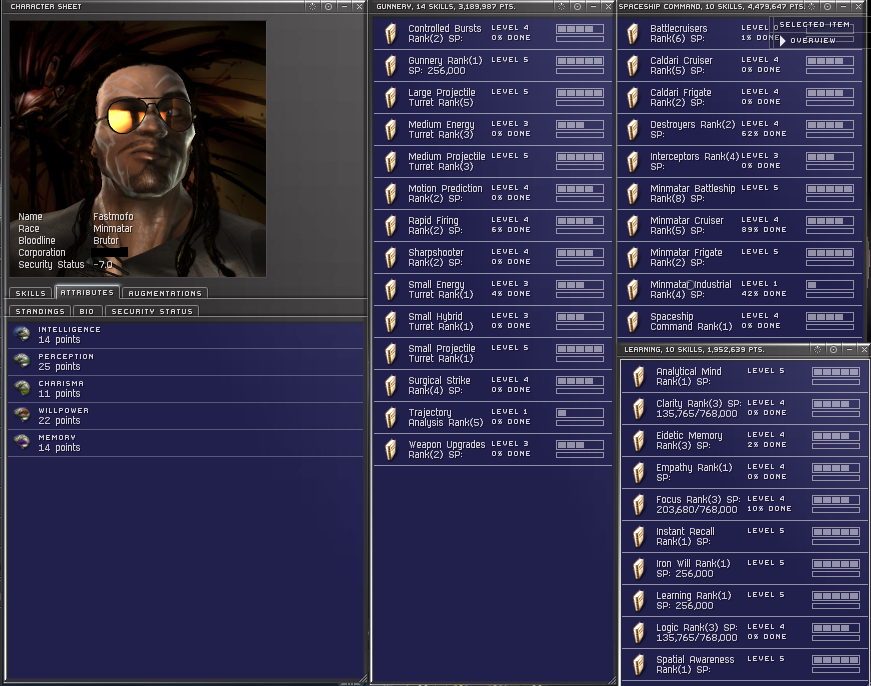Click the Minmatar Battleship skill book icon
The width and height of the screenshot is (871, 686).
(x=633, y=193)
